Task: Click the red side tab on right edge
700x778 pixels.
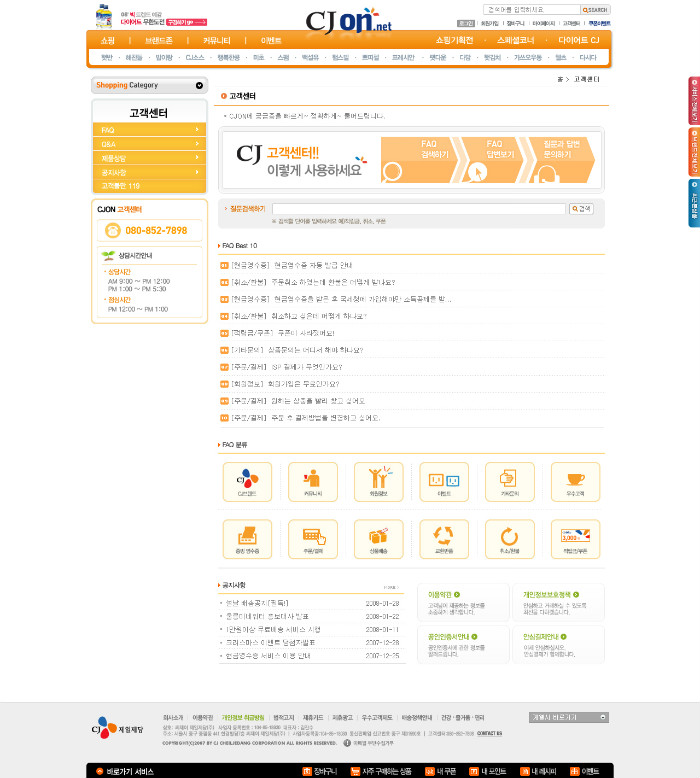Action: coord(694,101)
